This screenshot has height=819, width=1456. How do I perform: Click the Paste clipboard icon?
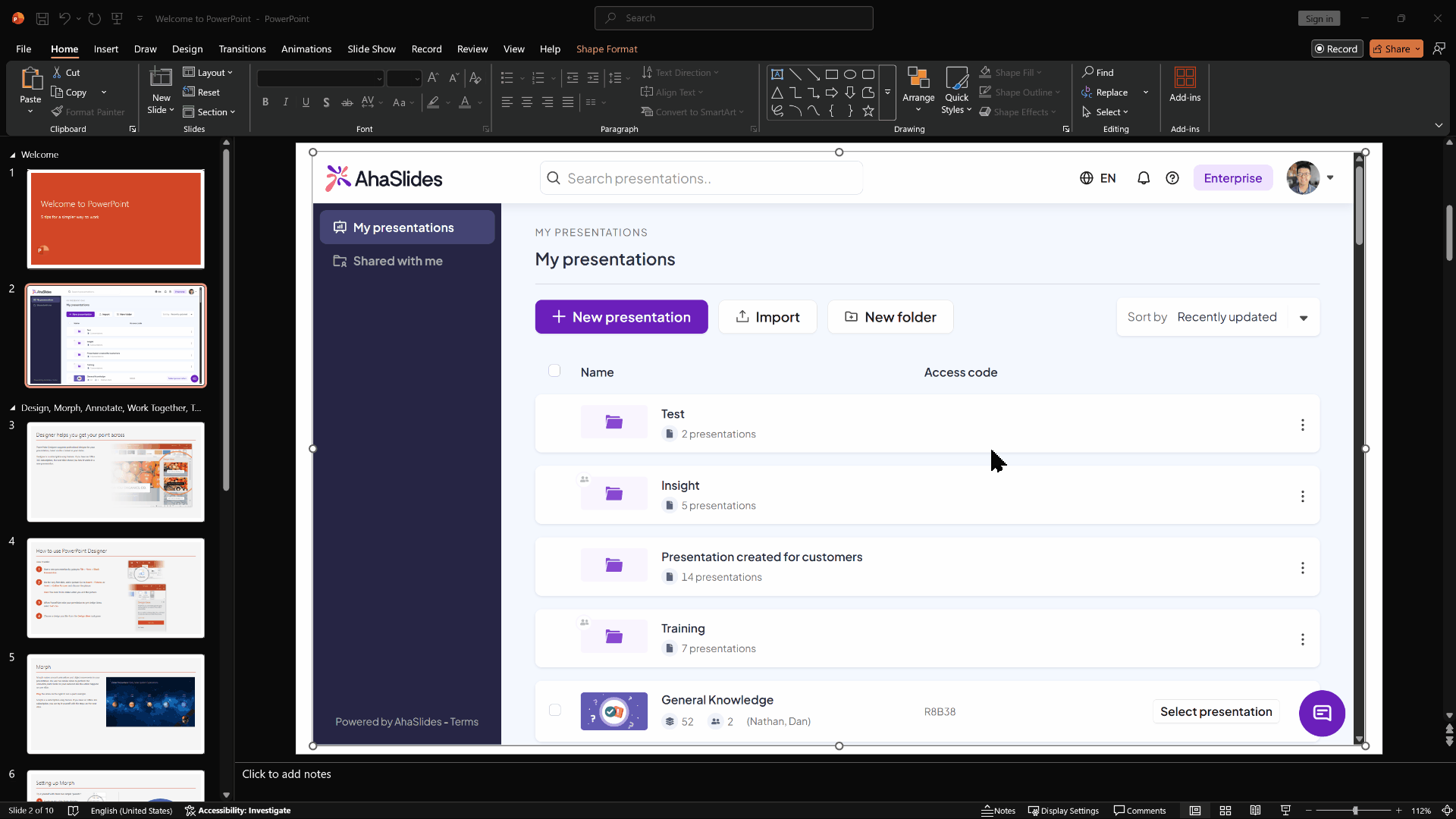[x=30, y=79]
